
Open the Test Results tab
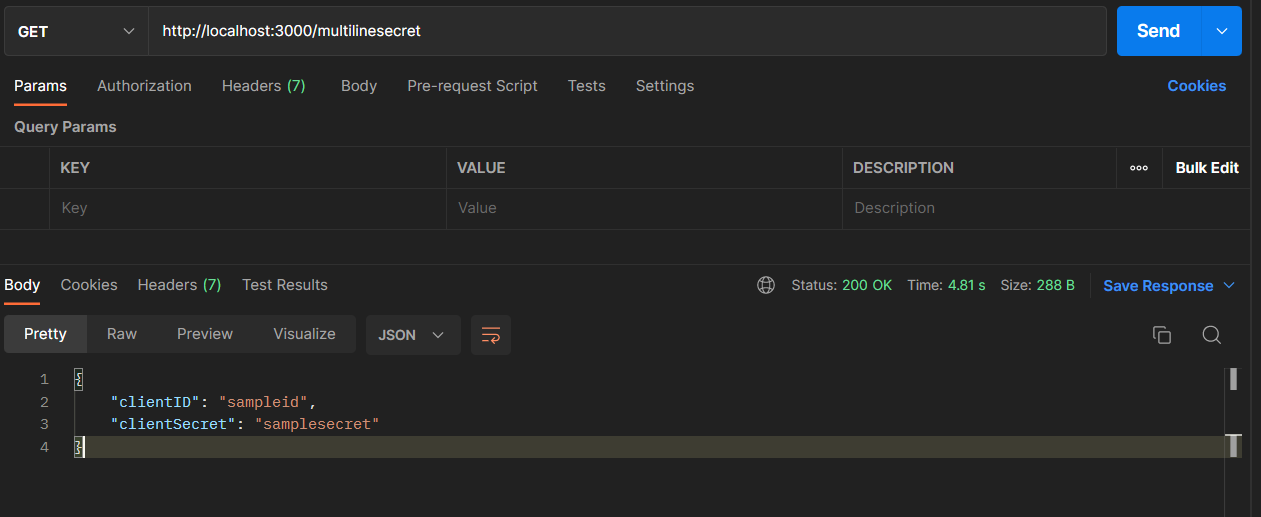[x=284, y=285]
